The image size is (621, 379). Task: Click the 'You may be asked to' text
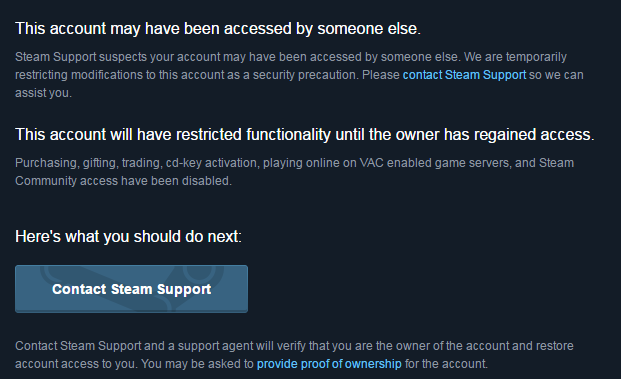(197, 364)
